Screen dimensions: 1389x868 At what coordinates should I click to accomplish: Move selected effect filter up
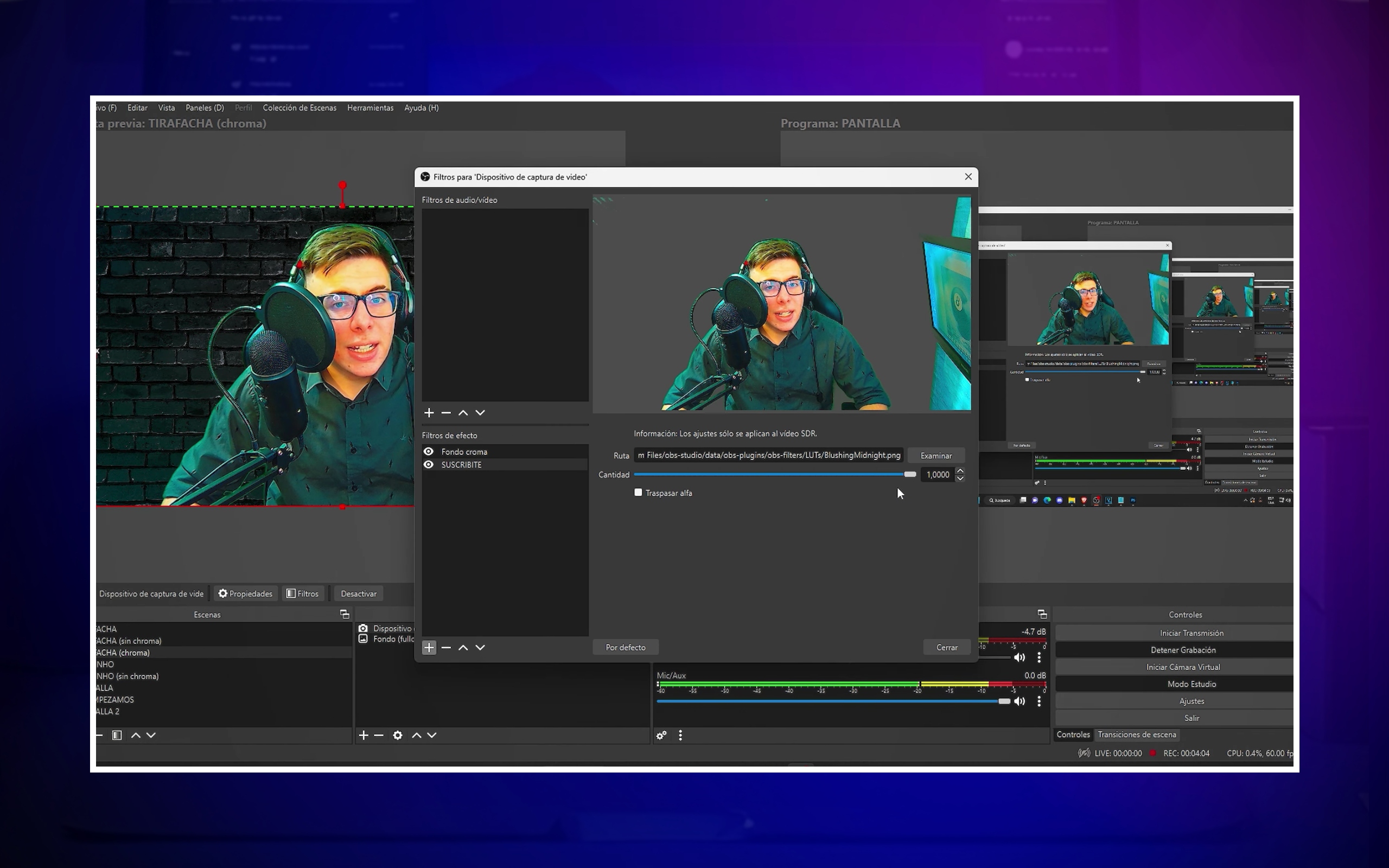pos(463,648)
